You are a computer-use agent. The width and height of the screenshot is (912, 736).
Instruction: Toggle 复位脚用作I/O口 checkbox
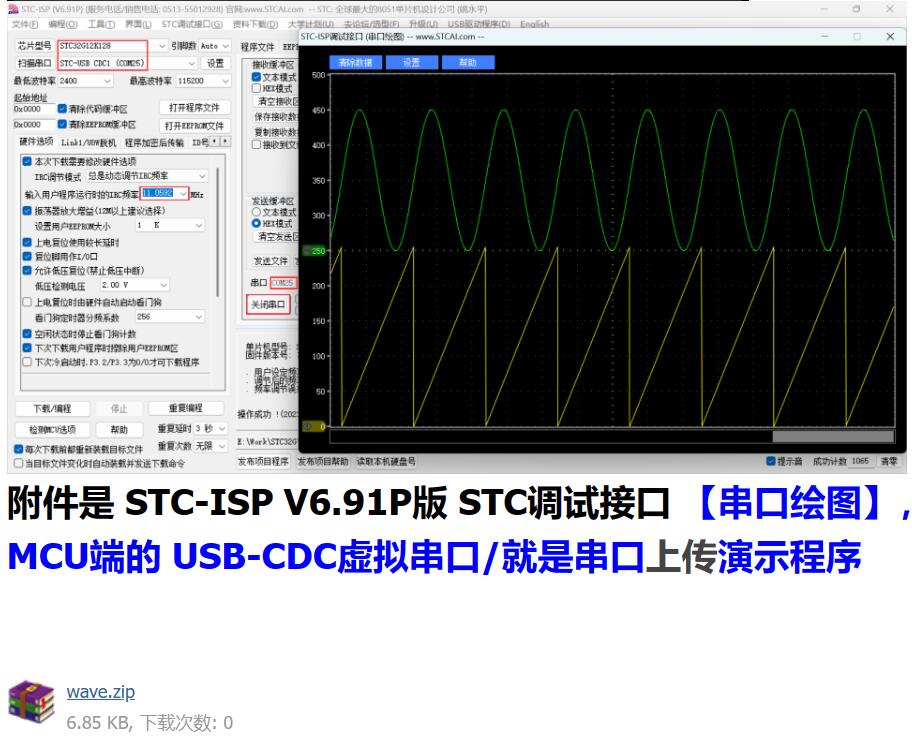[27, 256]
